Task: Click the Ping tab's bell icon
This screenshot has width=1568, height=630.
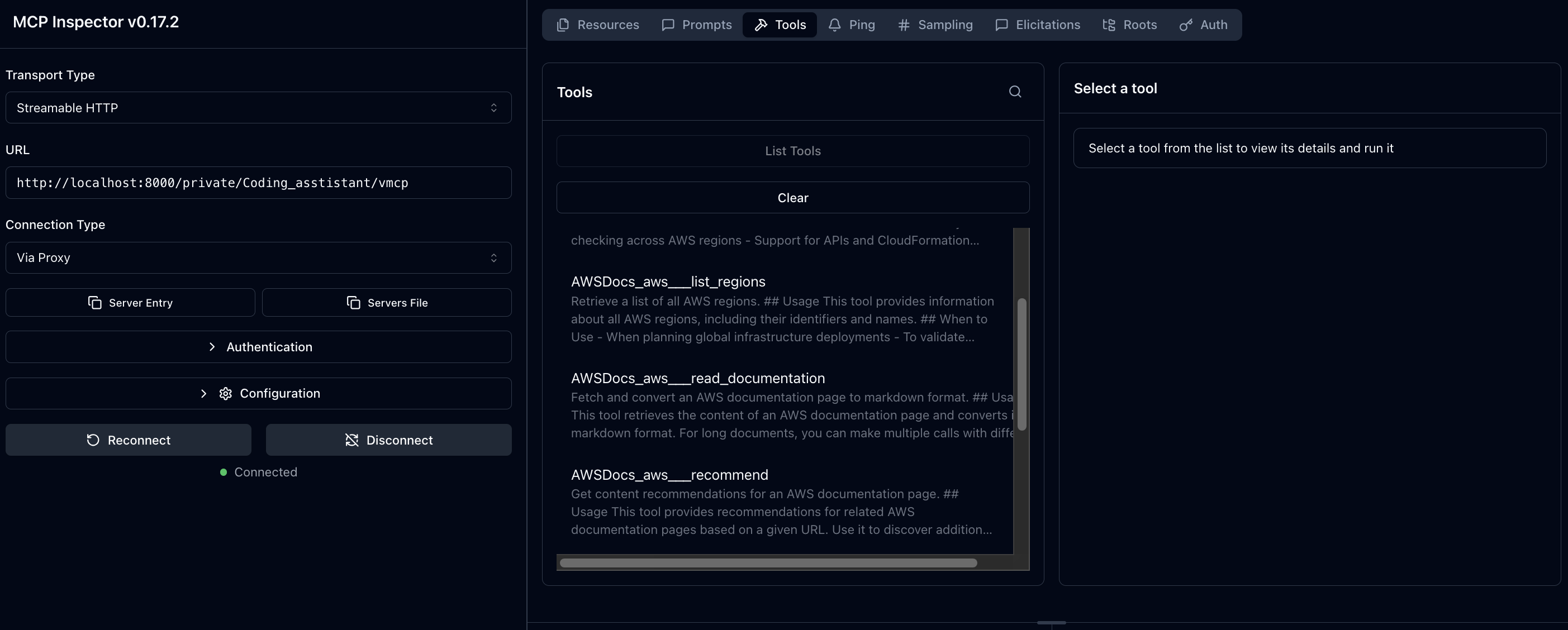Action: coord(834,25)
